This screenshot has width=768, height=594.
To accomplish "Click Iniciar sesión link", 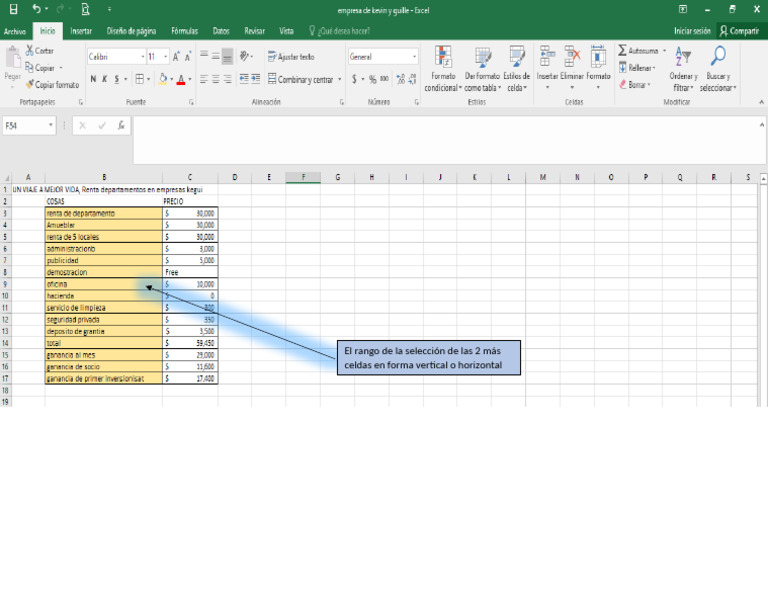I will point(692,31).
